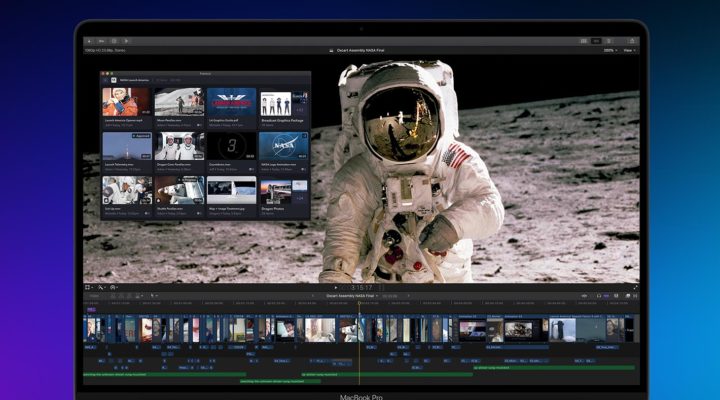Open the timeline Index button

[x=94, y=296]
